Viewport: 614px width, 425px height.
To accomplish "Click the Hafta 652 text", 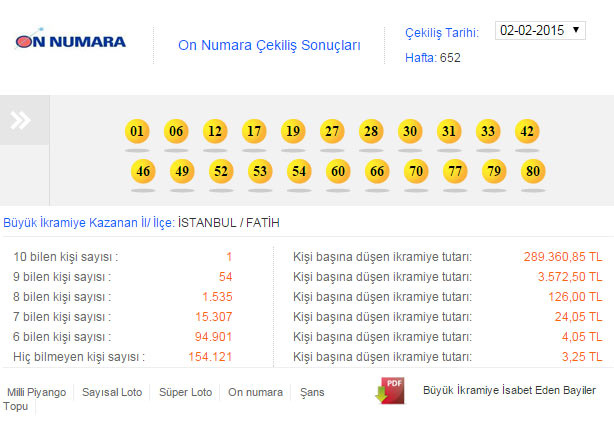I will click(433, 58).
